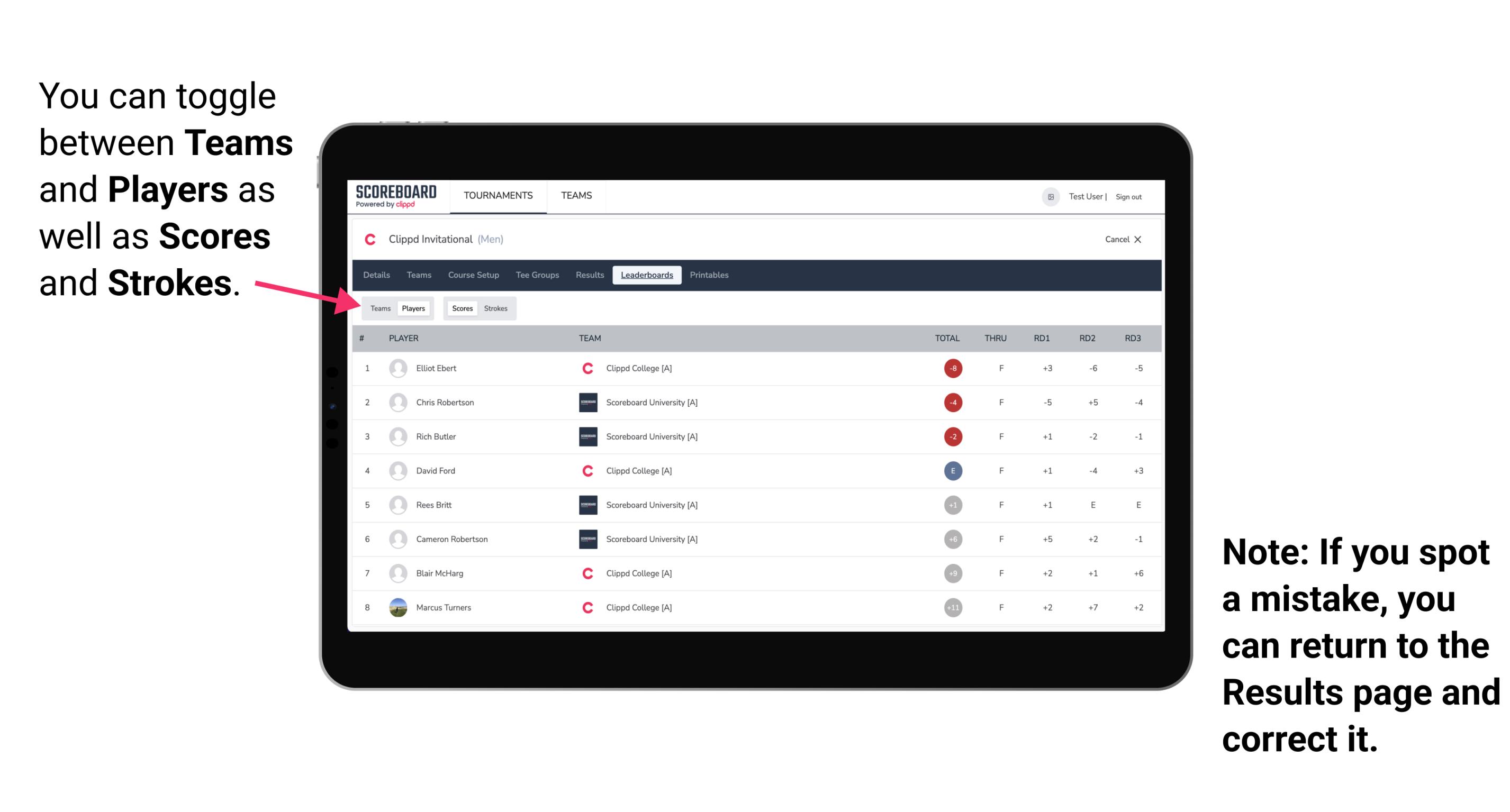Image resolution: width=1510 pixels, height=812 pixels.
Task: Expand the TEAMS navigation item
Action: pyautogui.click(x=575, y=196)
